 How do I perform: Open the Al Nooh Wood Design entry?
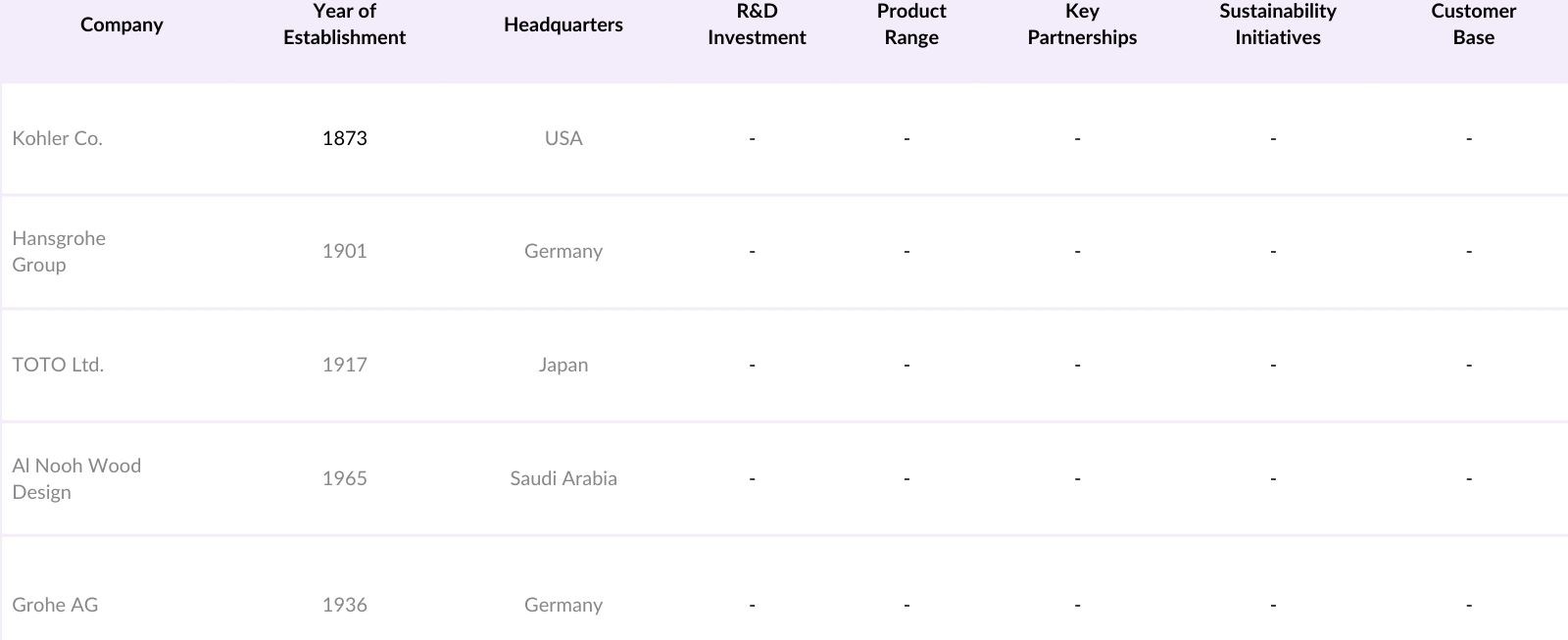76,478
